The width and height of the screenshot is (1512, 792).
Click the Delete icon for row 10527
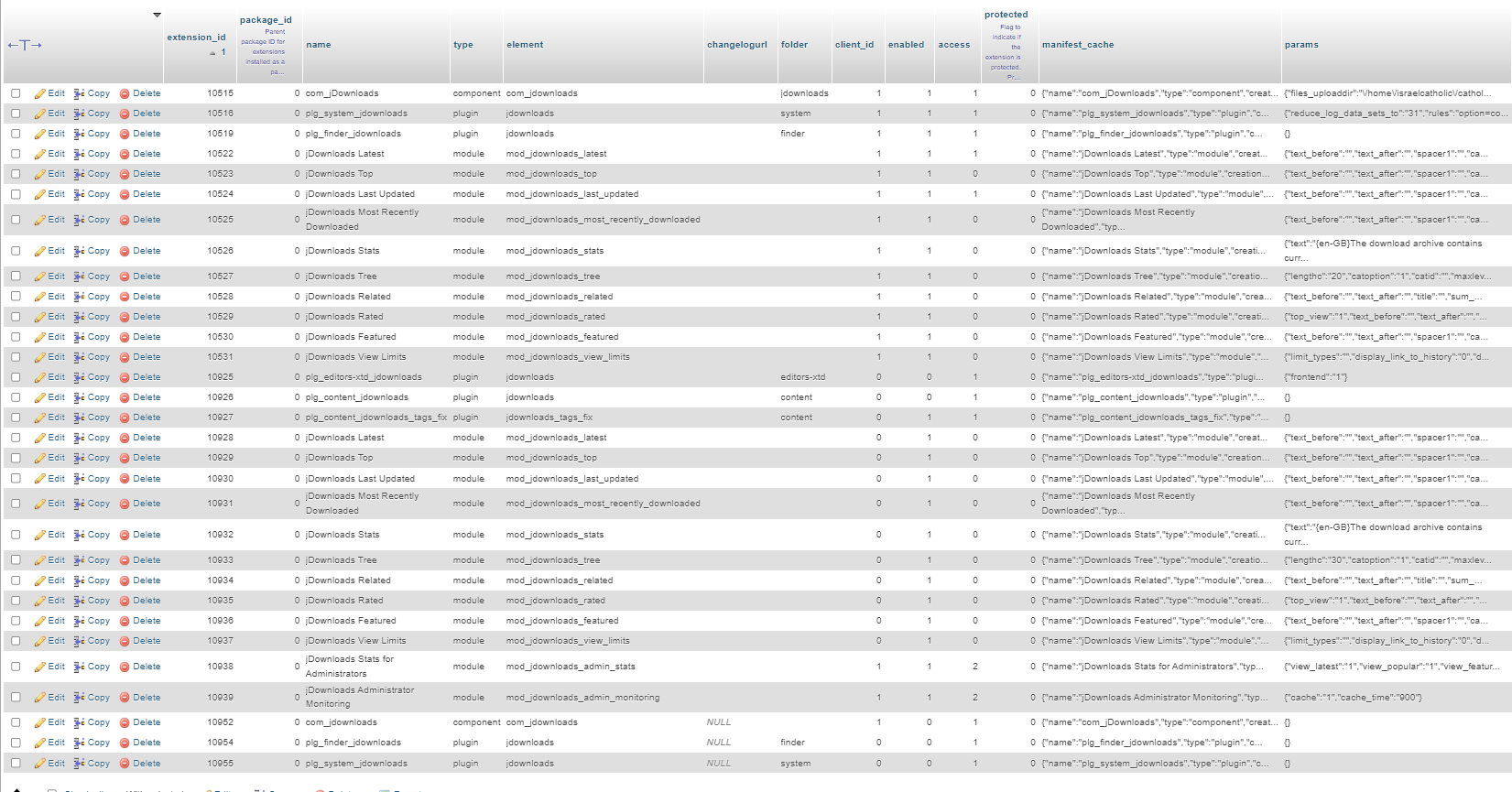pos(125,277)
